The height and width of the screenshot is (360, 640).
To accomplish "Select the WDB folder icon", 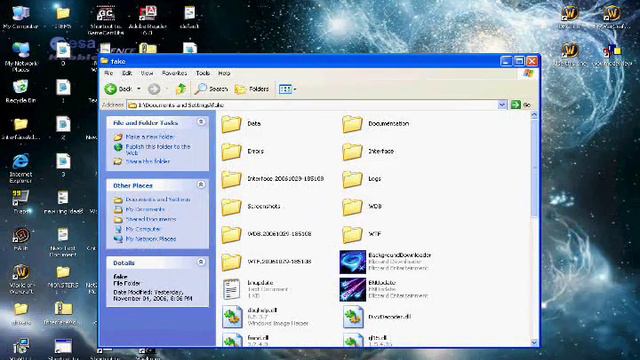I will (x=352, y=207).
